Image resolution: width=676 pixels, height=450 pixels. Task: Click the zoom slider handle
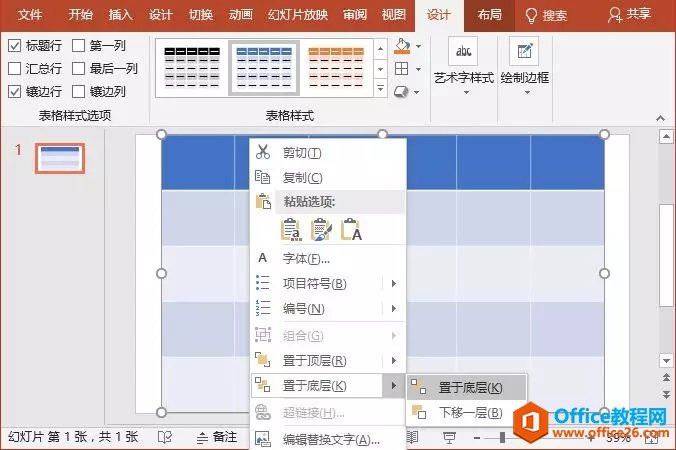(x=502, y=438)
